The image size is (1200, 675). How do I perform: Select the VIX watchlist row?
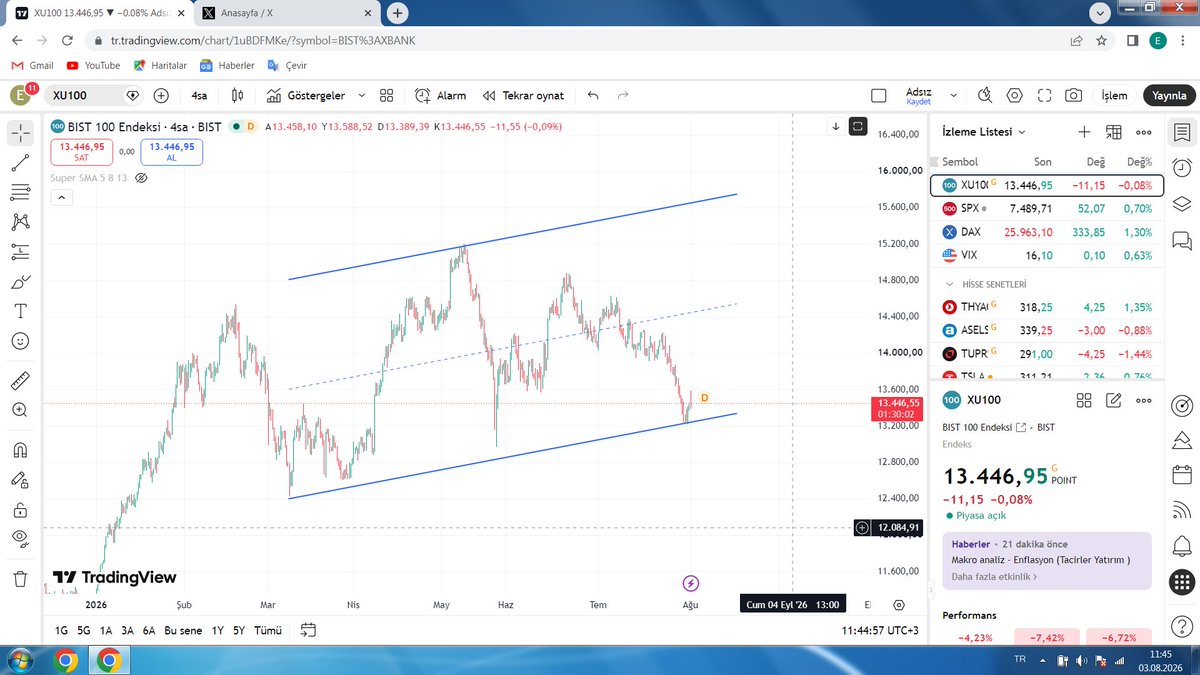point(1047,255)
